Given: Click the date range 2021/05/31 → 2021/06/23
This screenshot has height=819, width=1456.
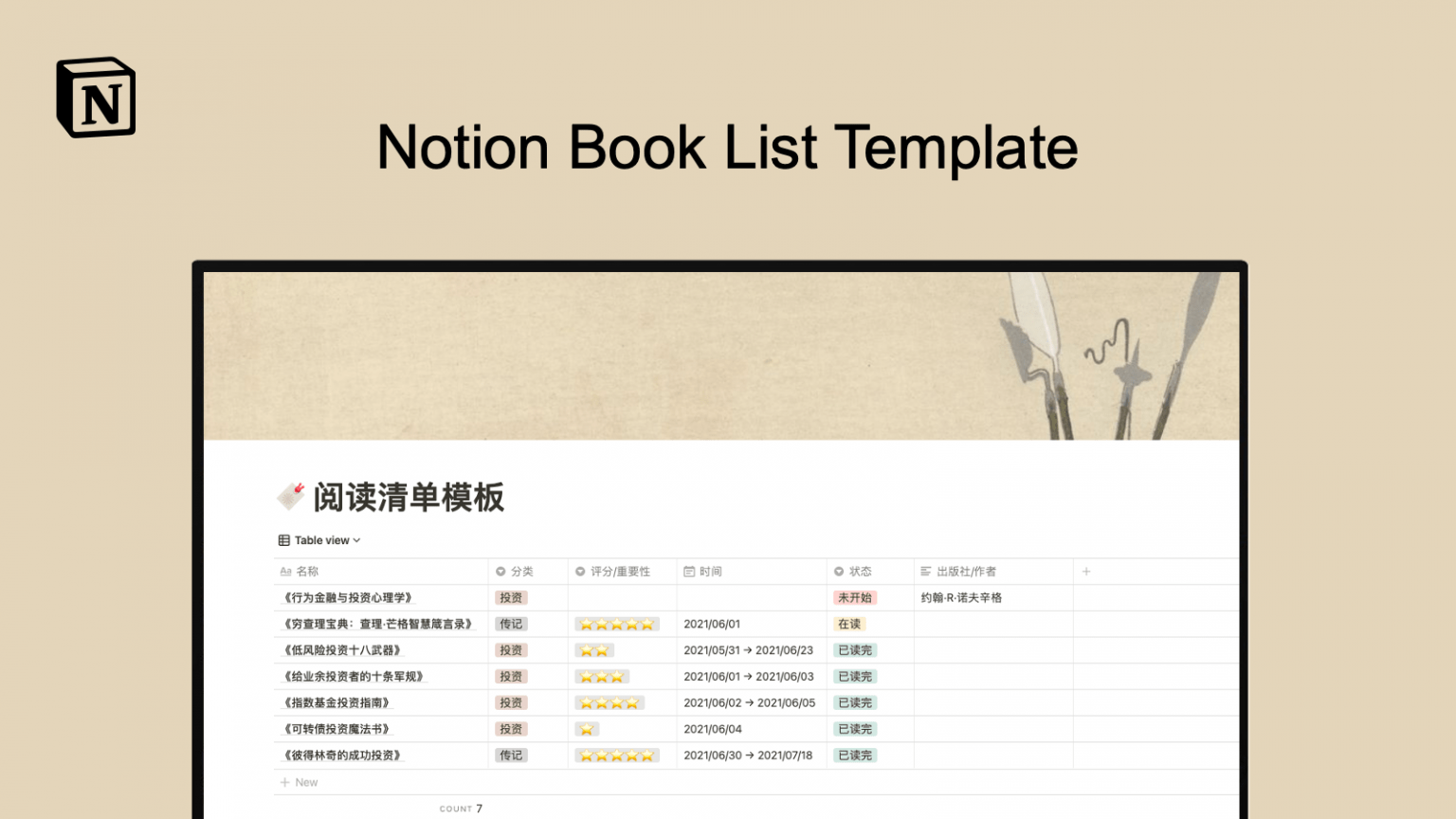Looking at the screenshot, I should (x=748, y=650).
